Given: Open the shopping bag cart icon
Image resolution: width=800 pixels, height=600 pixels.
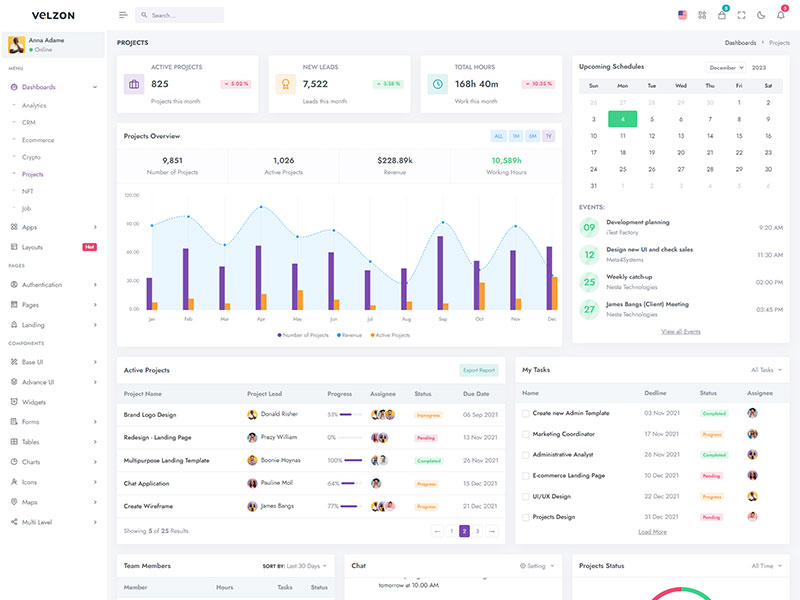Looking at the screenshot, I should 722,15.
